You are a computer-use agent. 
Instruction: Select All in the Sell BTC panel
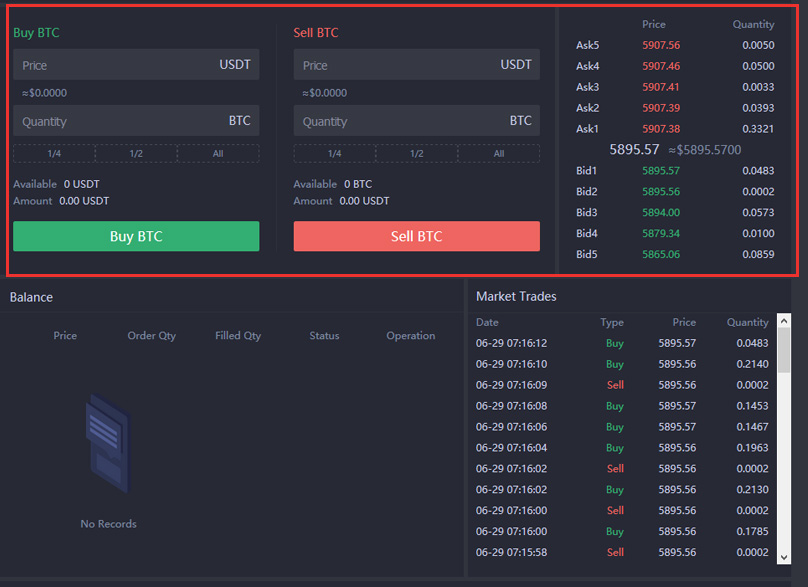tap(499, 154)
